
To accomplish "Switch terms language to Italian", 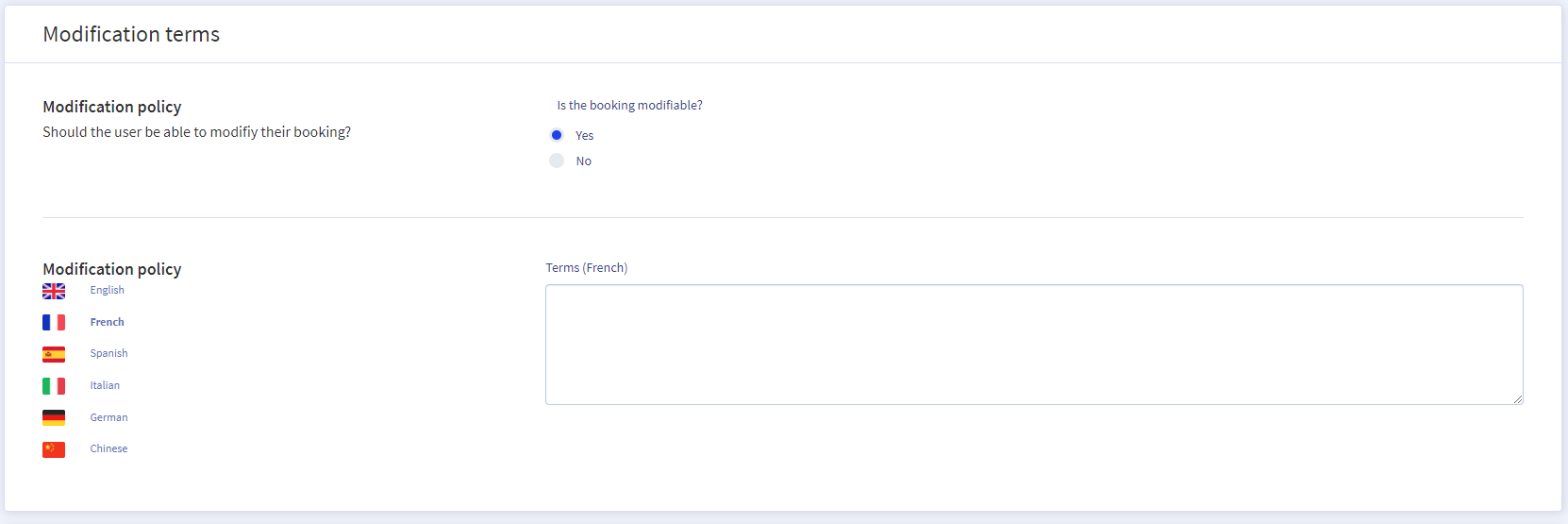I will point(105,385).
